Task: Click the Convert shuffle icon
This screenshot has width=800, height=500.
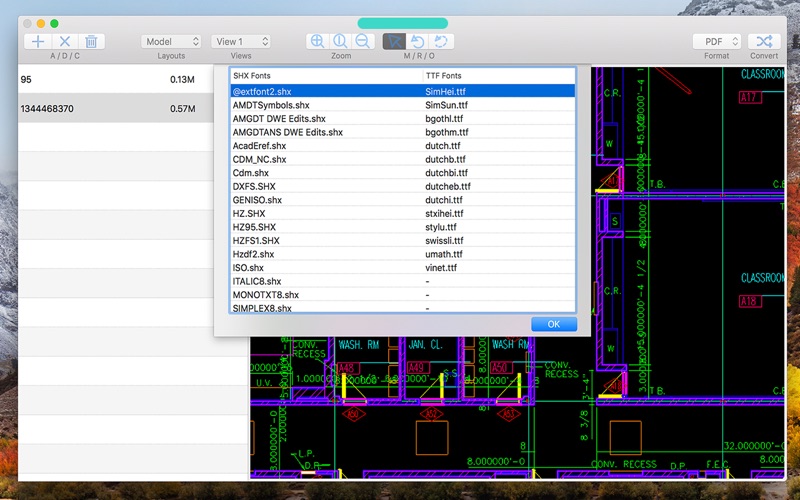Action: [x=764, y=41]
